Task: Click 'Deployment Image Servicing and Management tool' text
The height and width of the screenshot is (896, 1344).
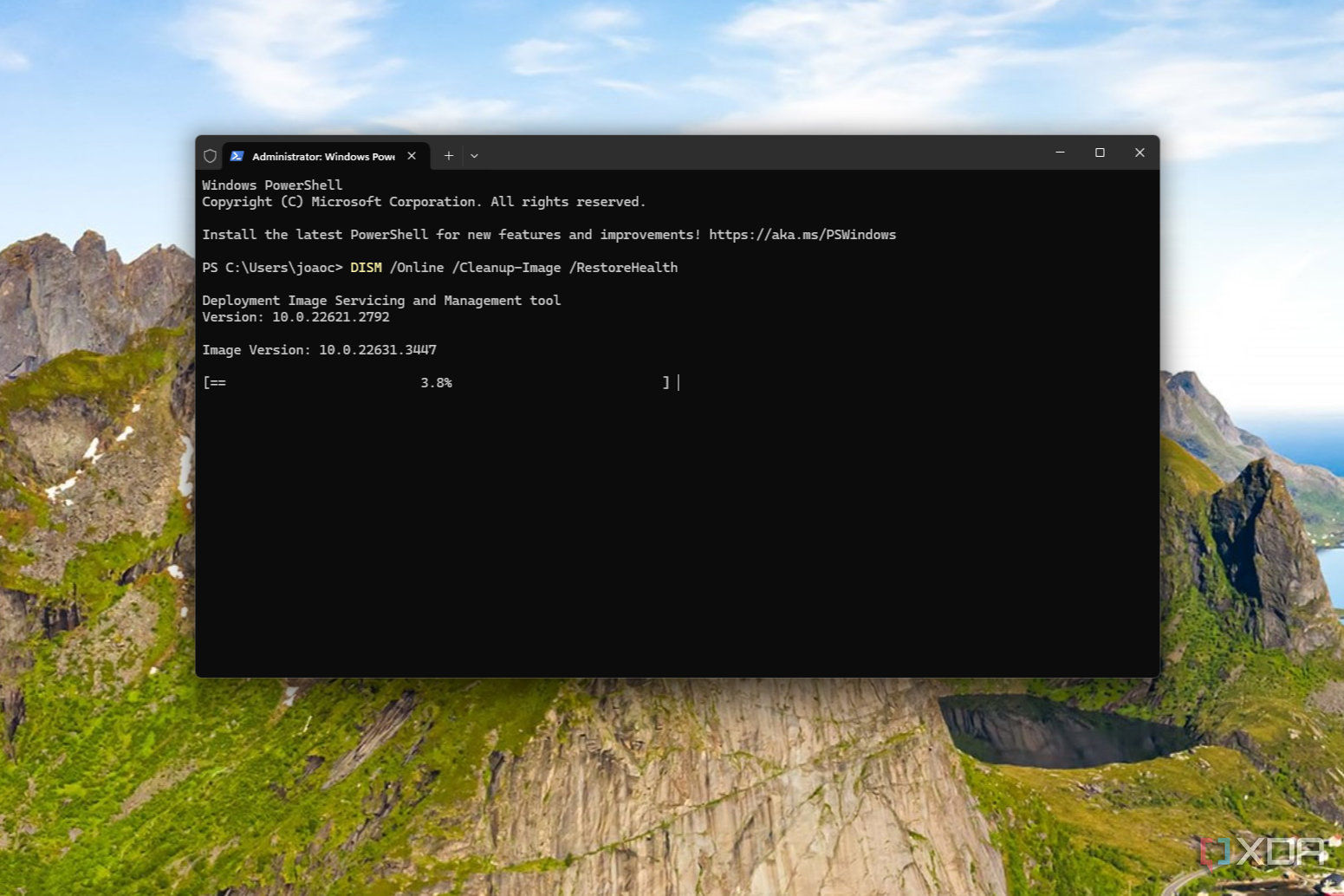Action: click(381, 301)
